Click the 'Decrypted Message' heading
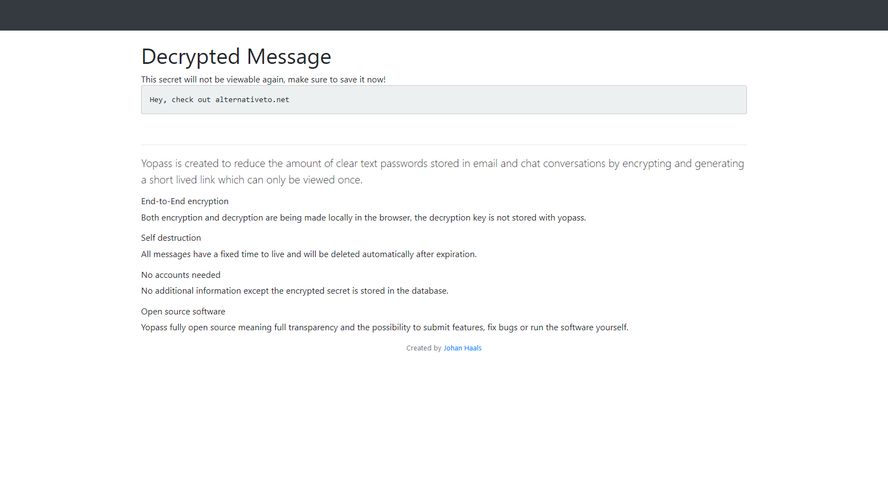 (236, 57)
